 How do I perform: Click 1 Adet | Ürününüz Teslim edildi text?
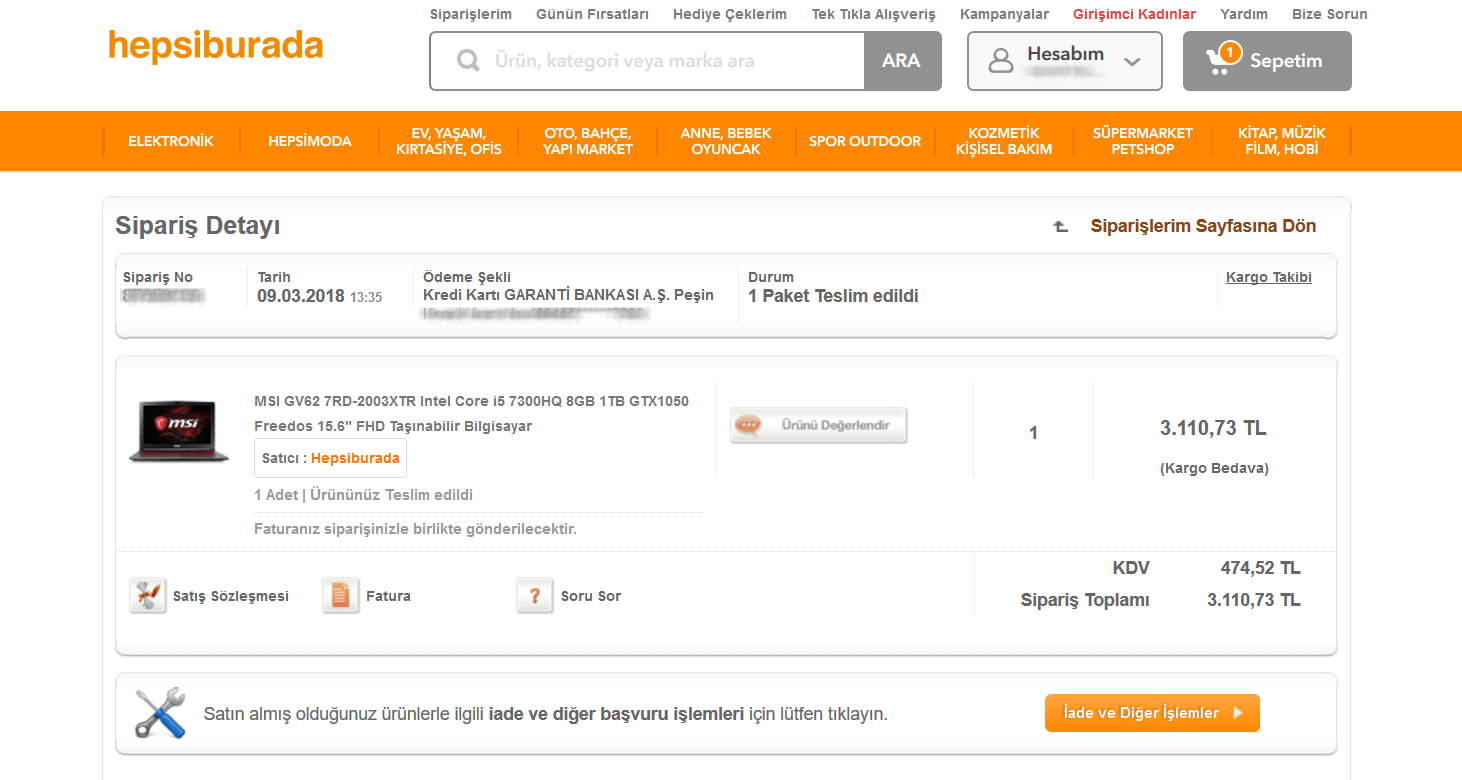(364, 495)
